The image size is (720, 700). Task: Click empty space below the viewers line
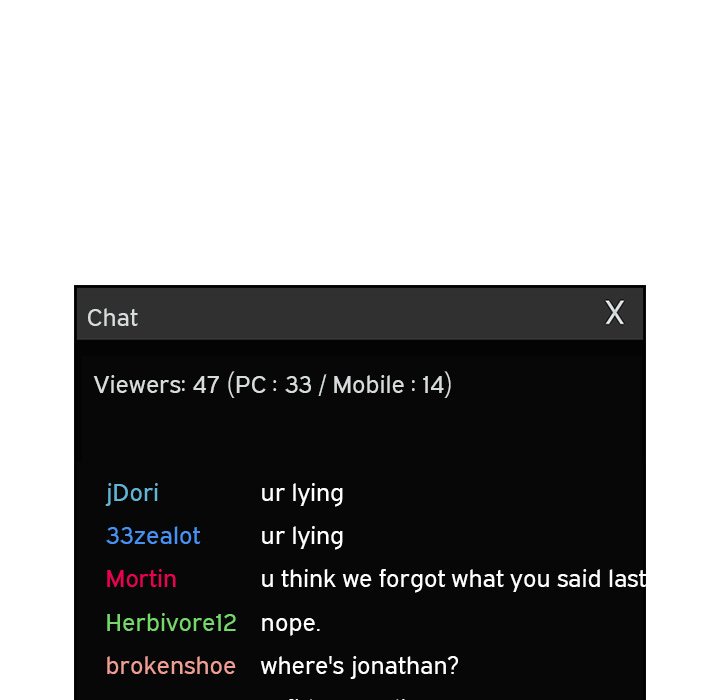360,436
